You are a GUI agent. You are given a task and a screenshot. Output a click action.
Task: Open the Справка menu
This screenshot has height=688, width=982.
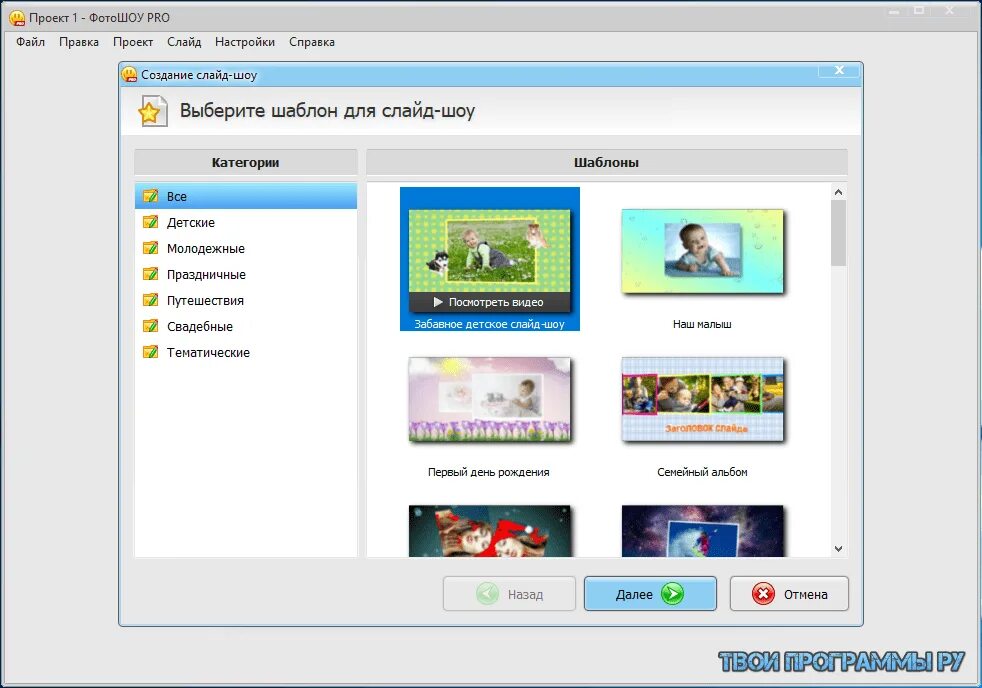click(312, 42)
